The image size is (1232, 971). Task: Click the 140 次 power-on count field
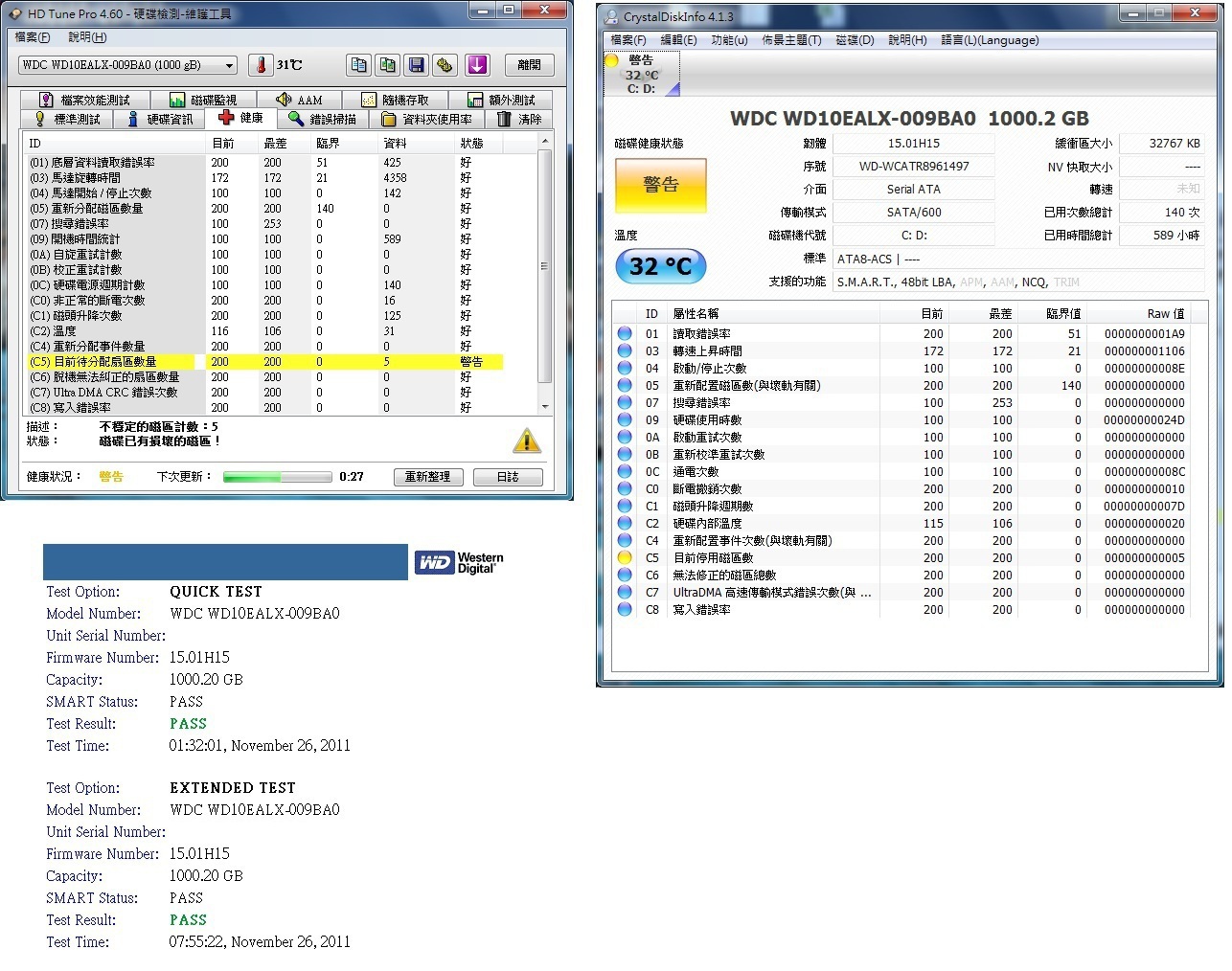click(x=1162, y=212)
